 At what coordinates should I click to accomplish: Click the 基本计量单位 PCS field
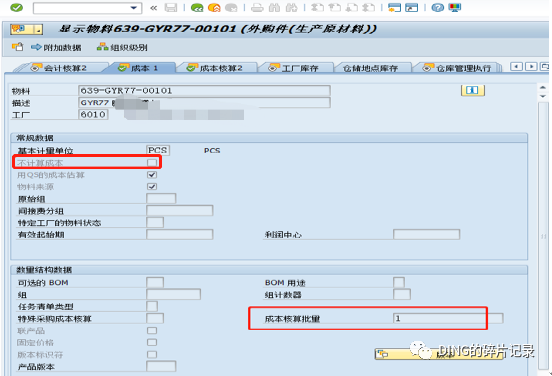click(x=158, y=150)
